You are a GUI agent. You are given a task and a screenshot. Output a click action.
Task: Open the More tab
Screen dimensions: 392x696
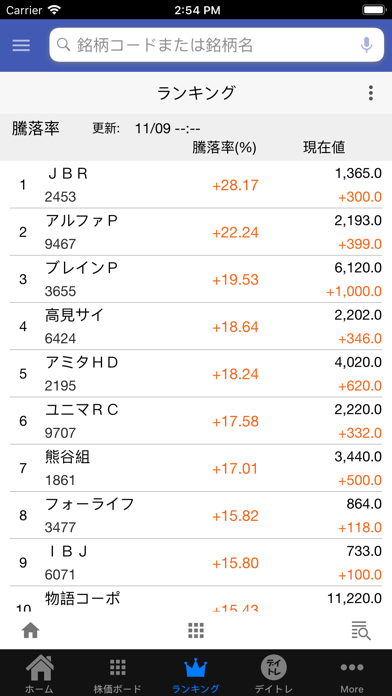coord(352,674)
